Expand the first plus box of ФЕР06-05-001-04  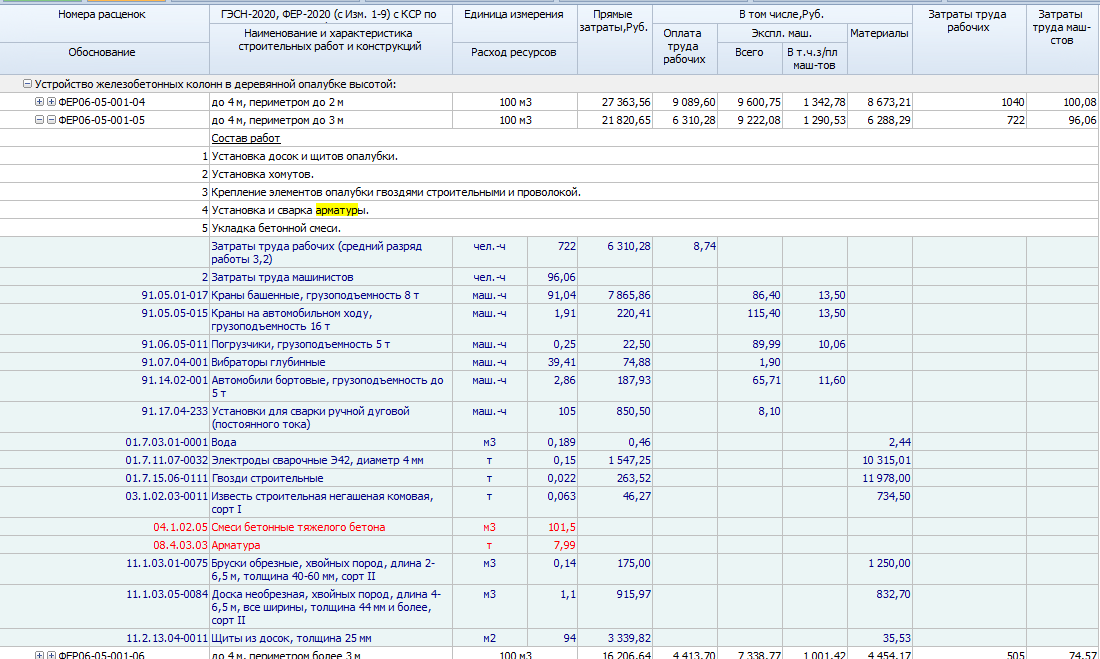point(39,102)
